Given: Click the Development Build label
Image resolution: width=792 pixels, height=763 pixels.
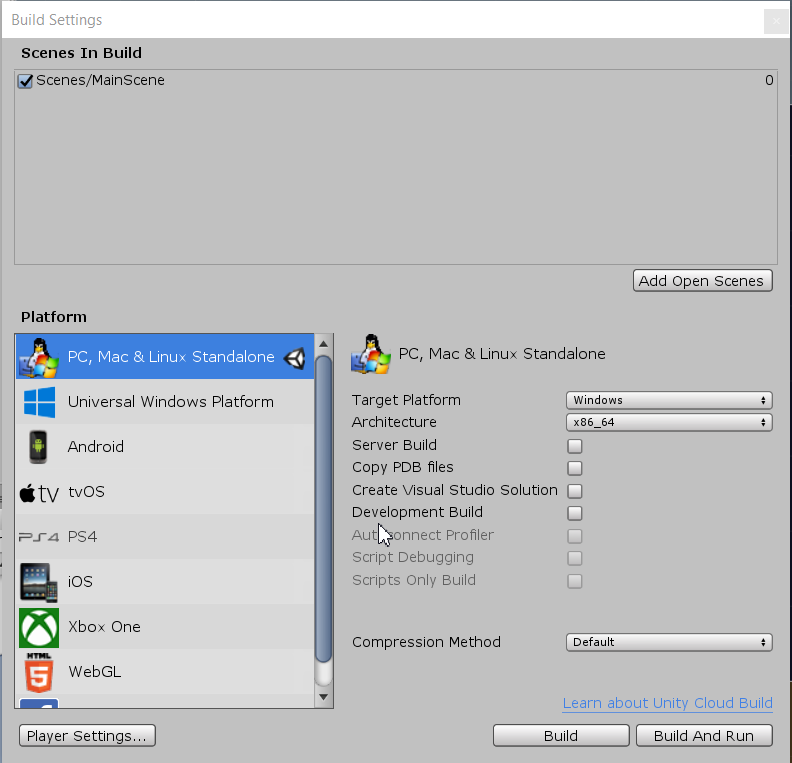Looking at the screenshot, I should [x=417, y=513].
